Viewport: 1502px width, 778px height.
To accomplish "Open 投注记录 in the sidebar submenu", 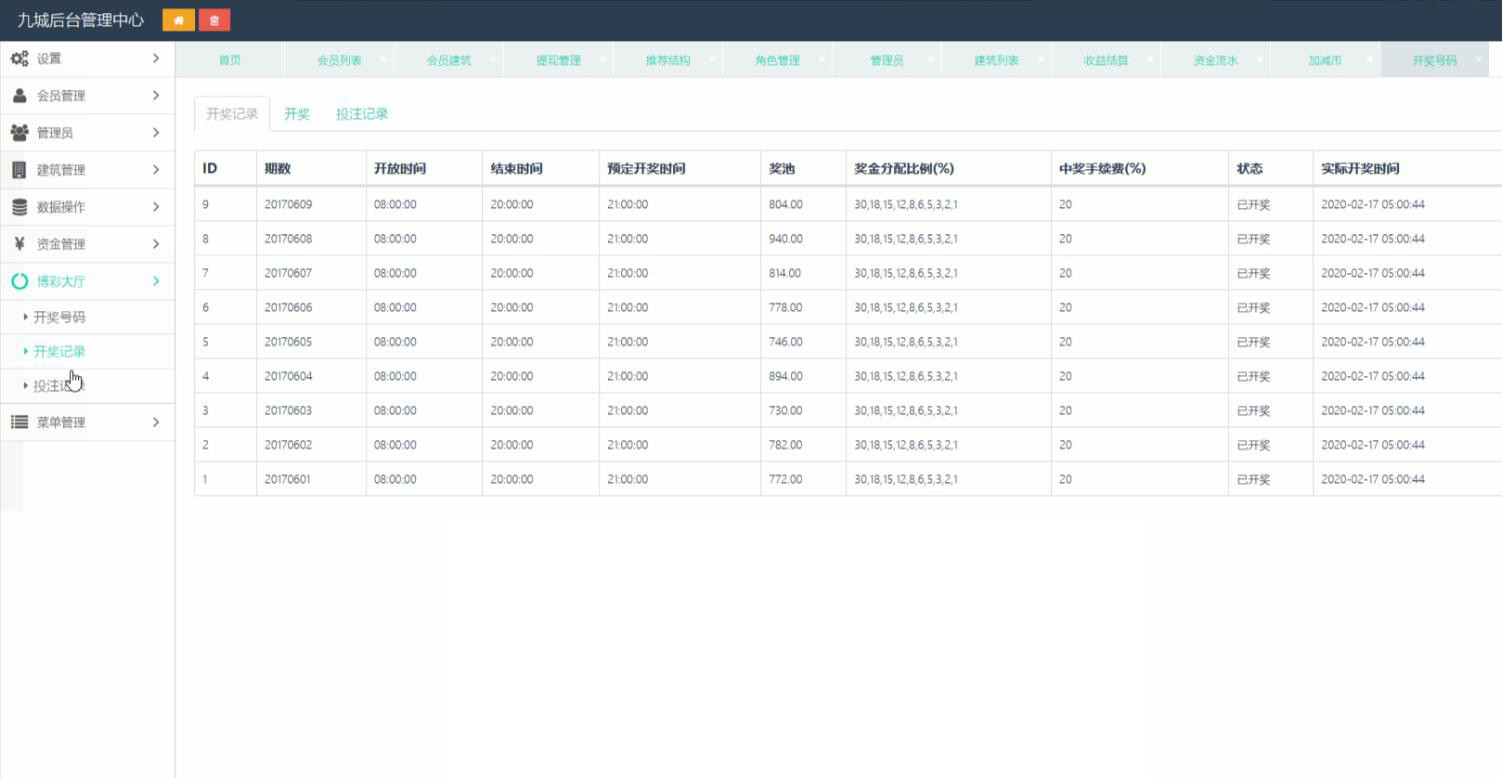I will [x=59, y=386].
